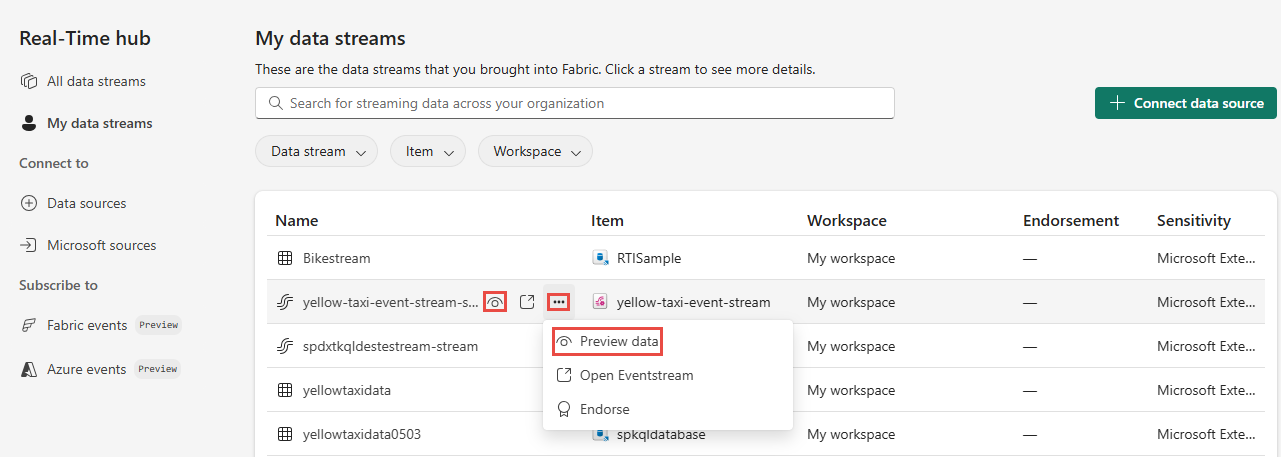The width and height of the screenshot is (1281, 457).
Task: Click the yellowtaxidata0503 table icon
Action: pyautogui.click(x=284, y=434)
